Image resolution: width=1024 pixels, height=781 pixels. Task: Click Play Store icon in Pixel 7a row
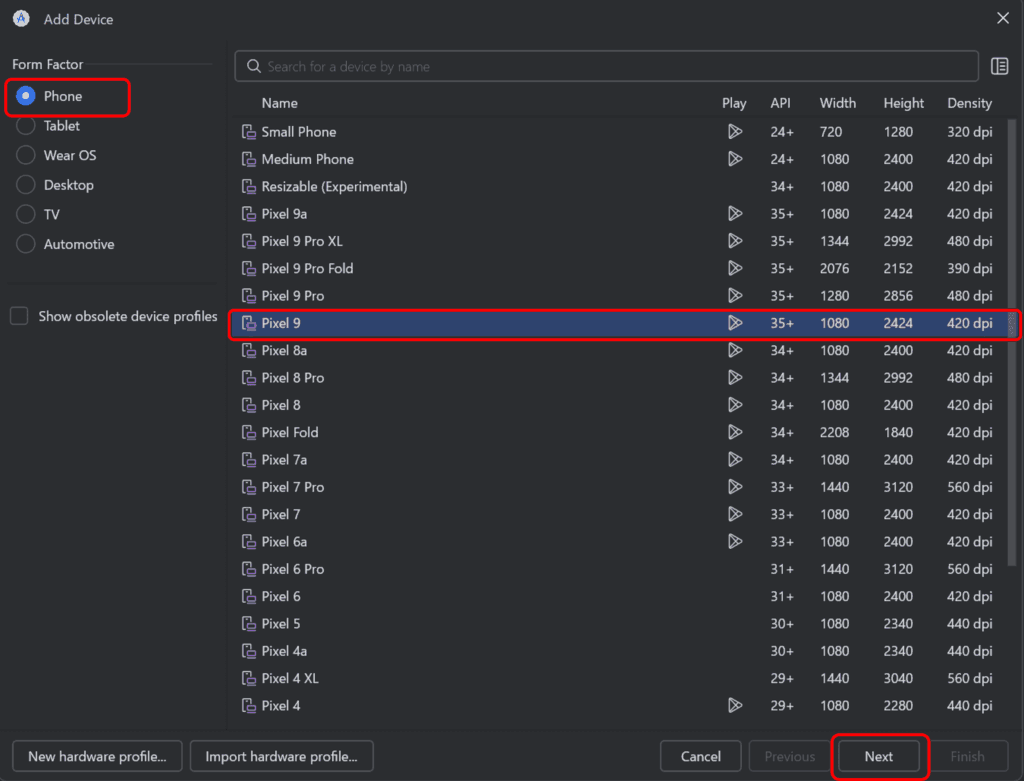tap(735, 460)
